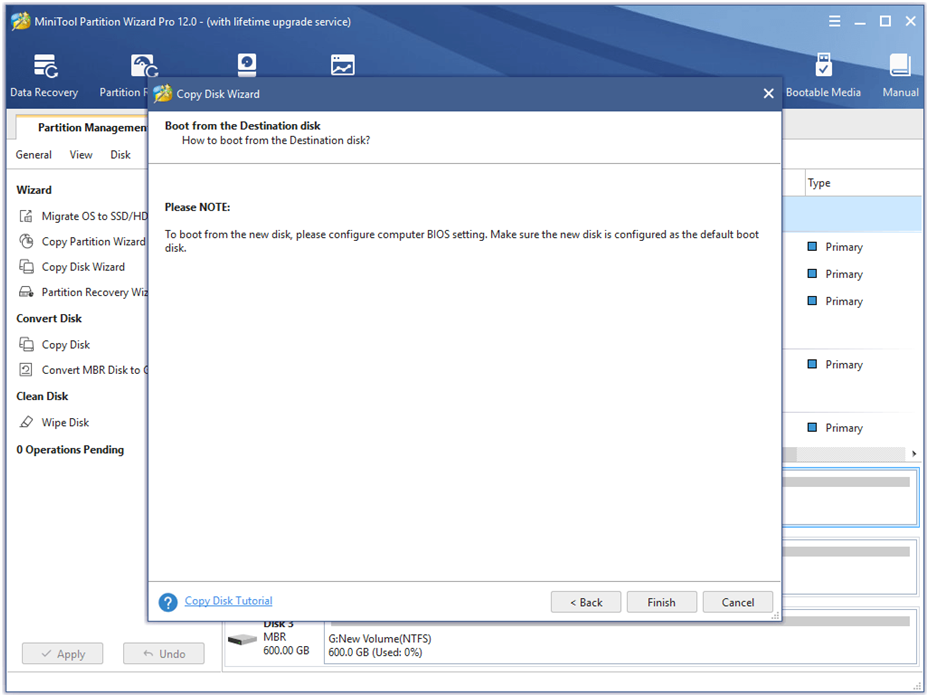The image size is (929, 697).
Task: Open the Data Recovery tool
Action: (x=44, y=75)
